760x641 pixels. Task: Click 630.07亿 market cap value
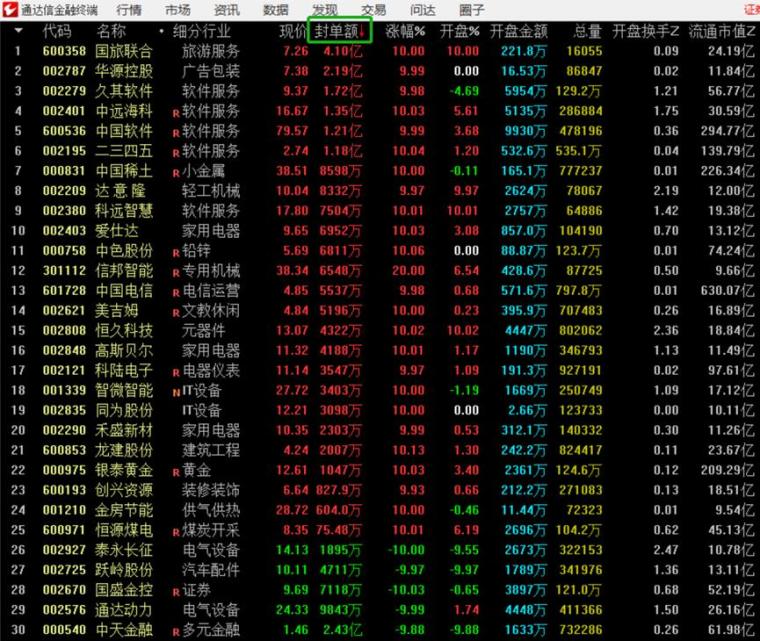tap(728, 290)
